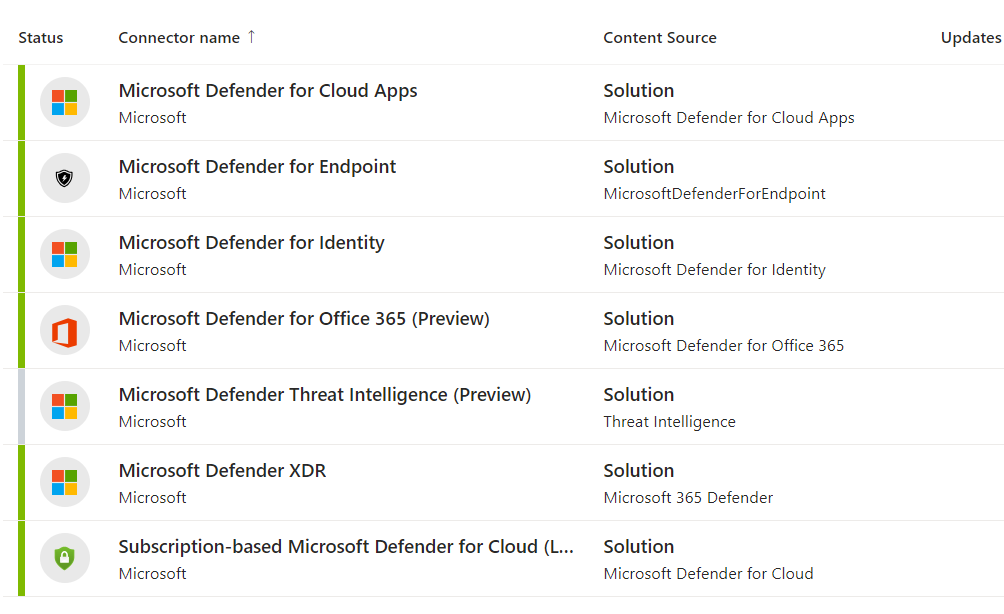Screen dimensions: 1004x614
Task: Sort by the Updates column header
Action: [971, 38]
